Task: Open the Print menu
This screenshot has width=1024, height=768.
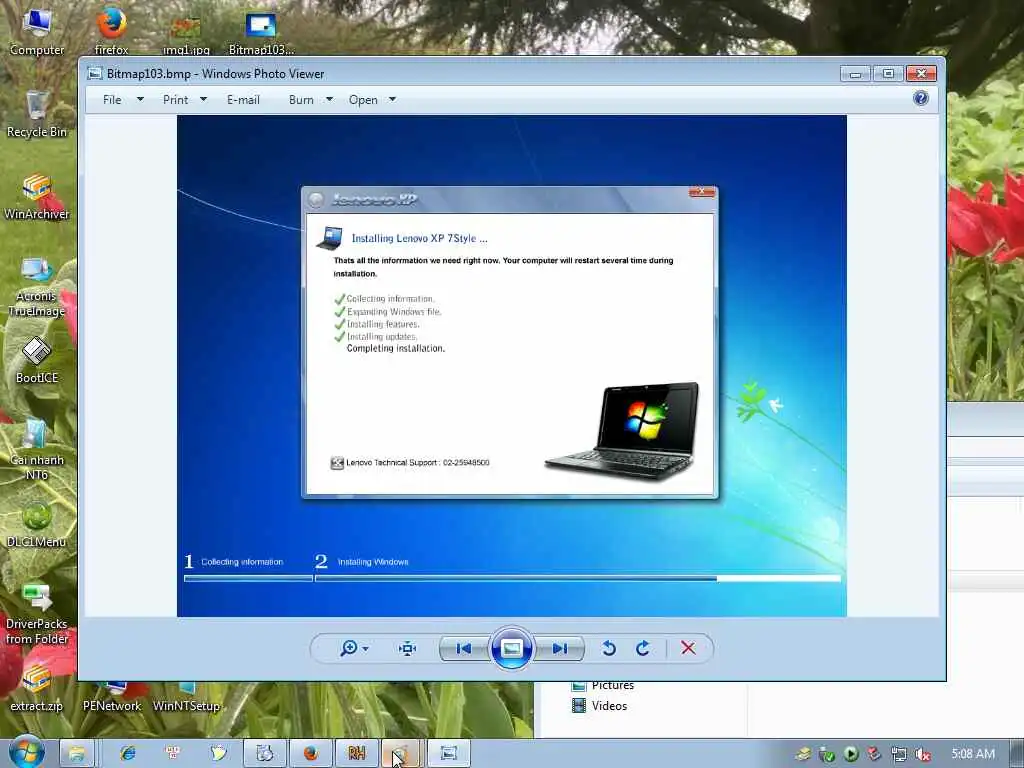Action: tap(175, 100)
